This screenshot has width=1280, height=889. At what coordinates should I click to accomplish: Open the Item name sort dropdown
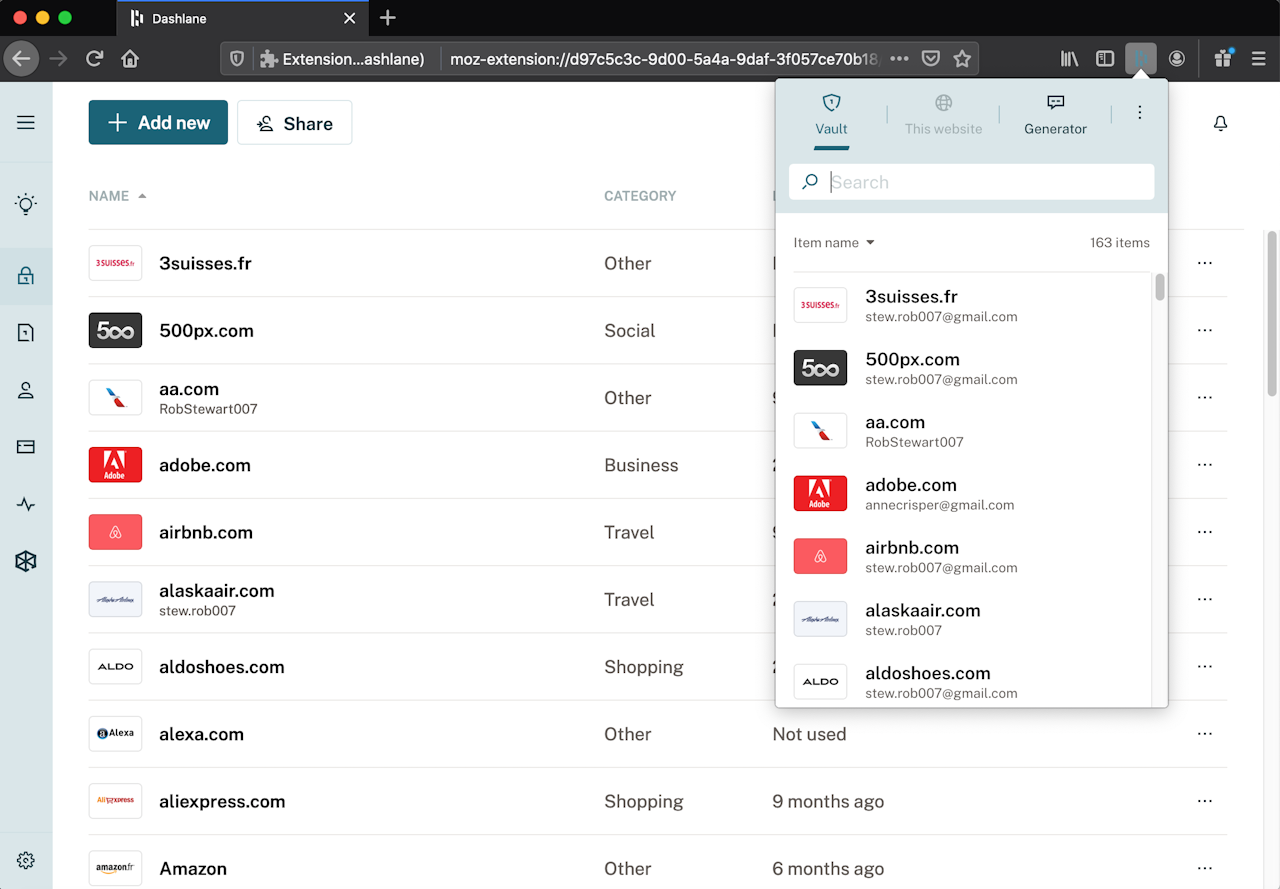(834, 243)
